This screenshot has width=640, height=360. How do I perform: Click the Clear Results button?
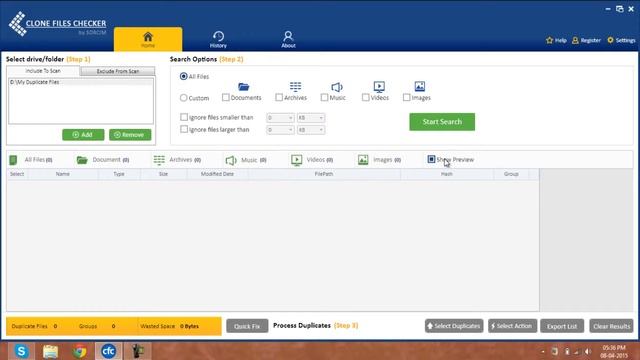(x=611, y=326)
